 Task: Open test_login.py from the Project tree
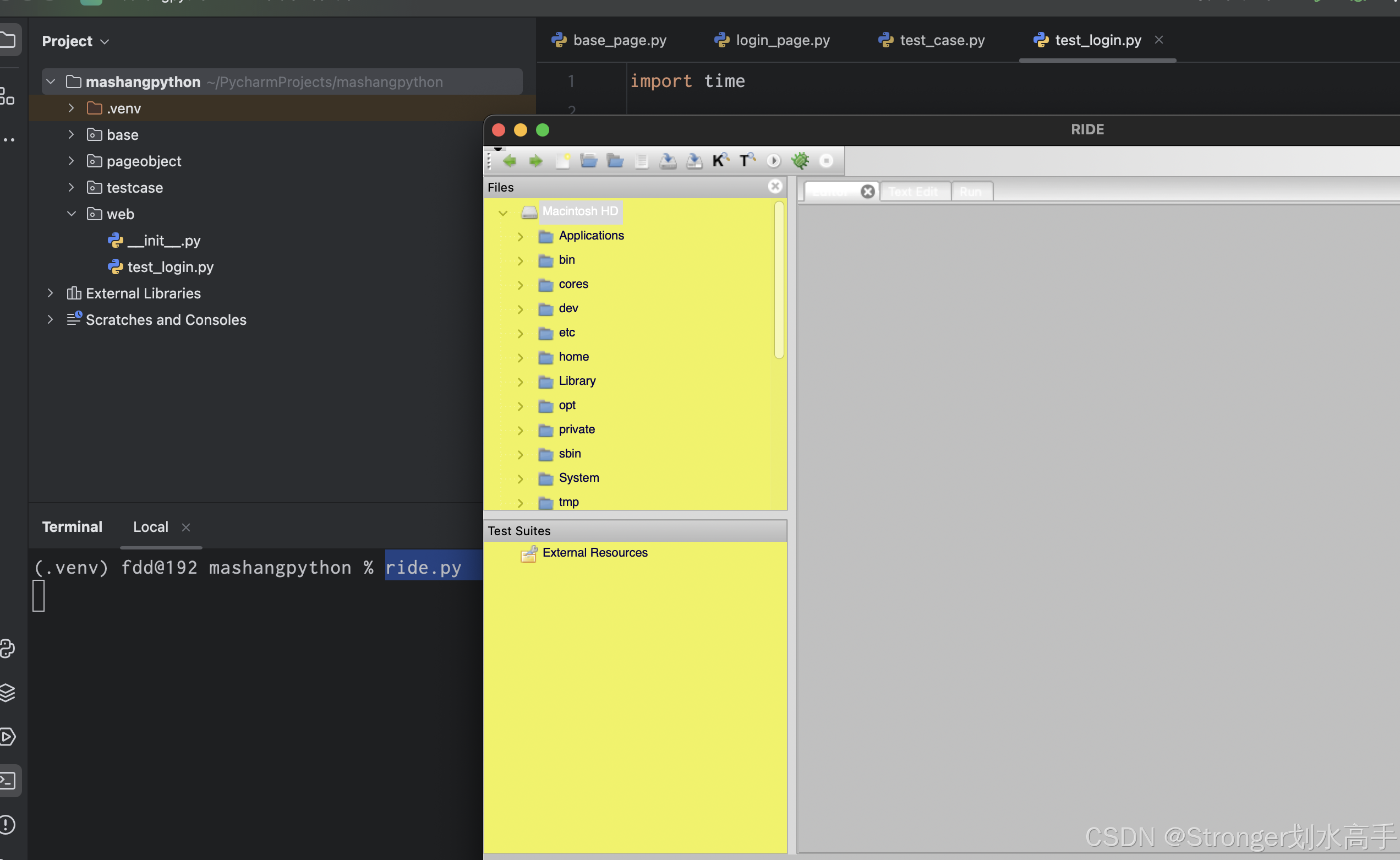point(170,267)
